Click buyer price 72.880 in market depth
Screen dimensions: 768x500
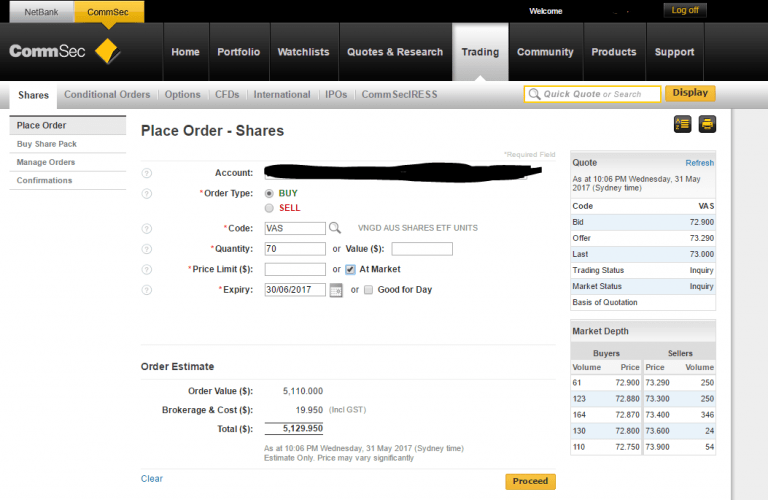point(627,399)
